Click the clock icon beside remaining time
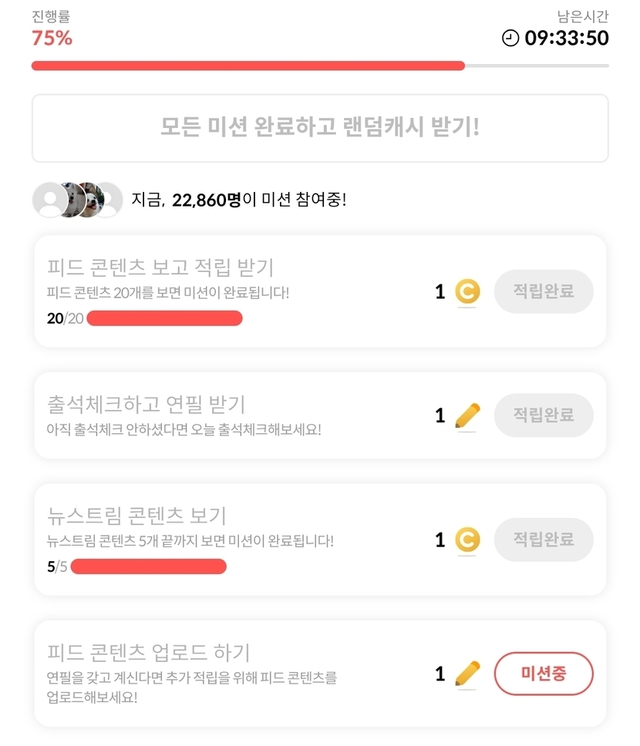 [x=510, y=38]
